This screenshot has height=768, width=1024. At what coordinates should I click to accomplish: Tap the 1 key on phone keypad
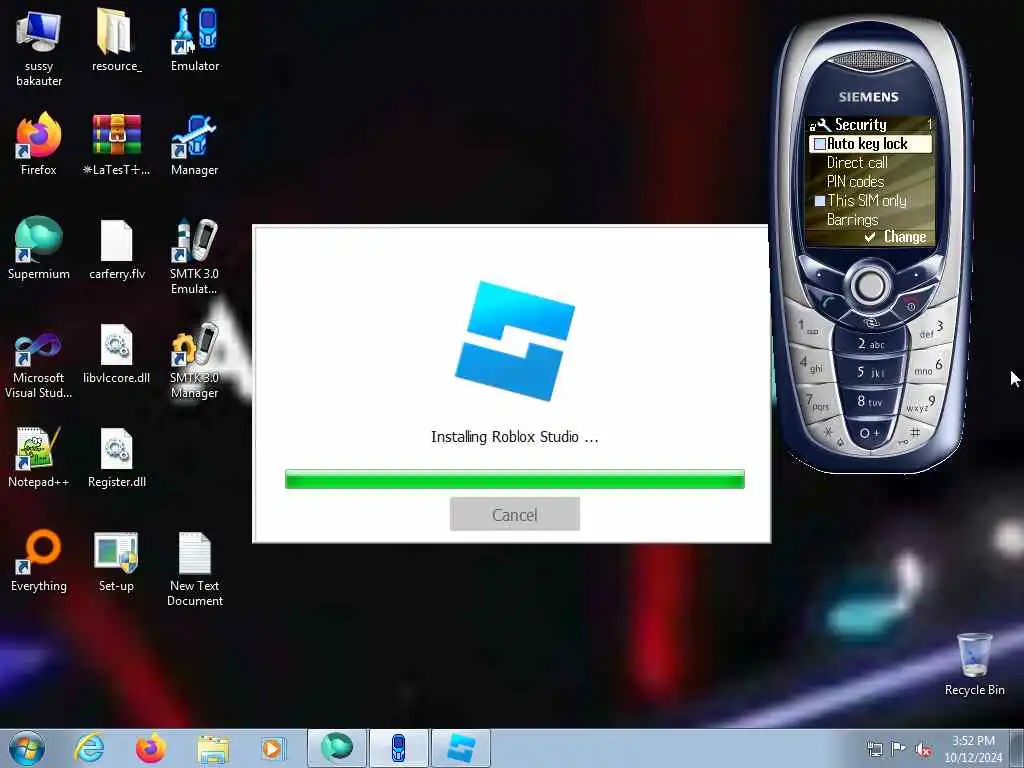point(806,327)
